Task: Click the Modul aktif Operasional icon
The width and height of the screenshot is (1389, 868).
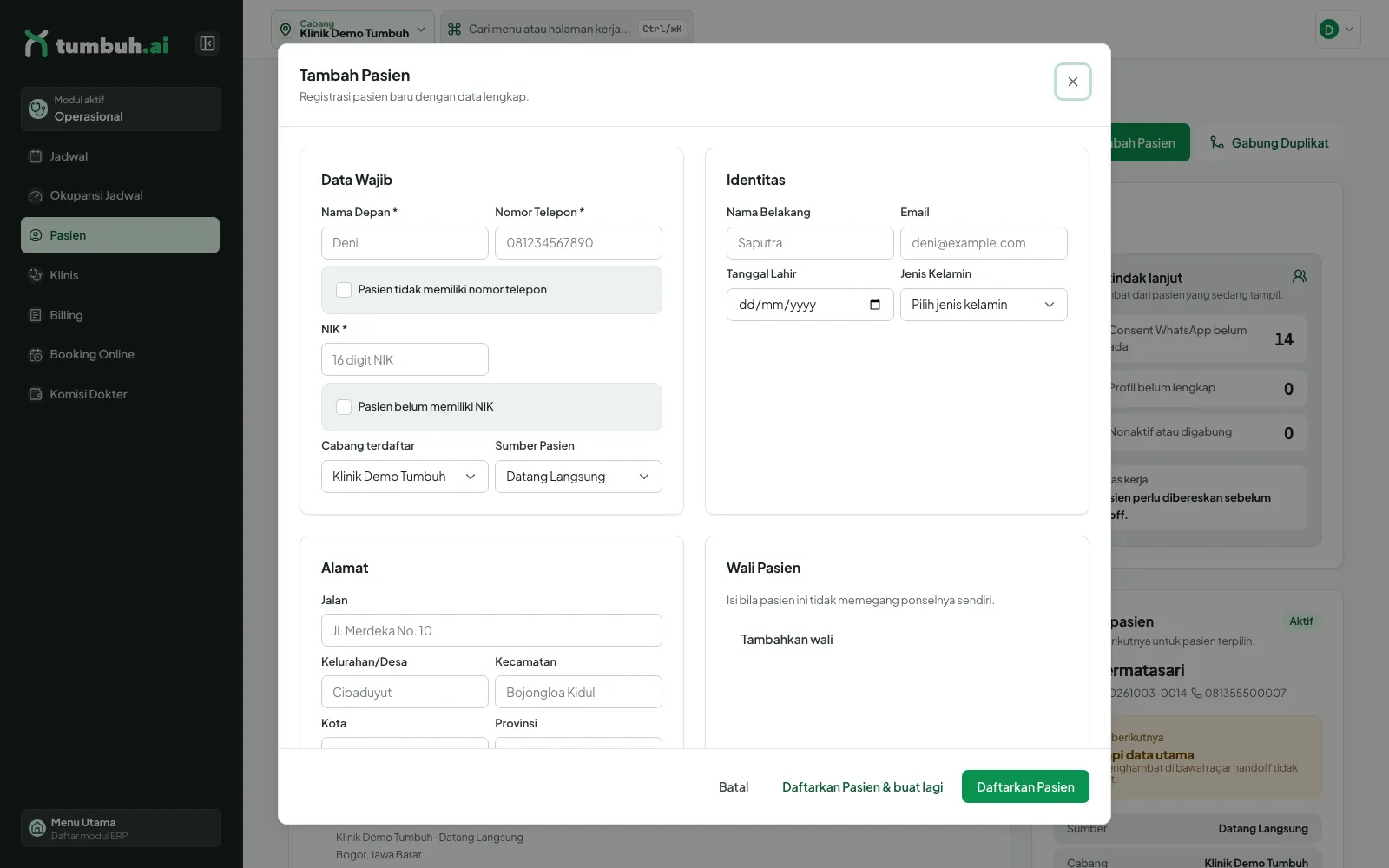Action: pos(38,108)
